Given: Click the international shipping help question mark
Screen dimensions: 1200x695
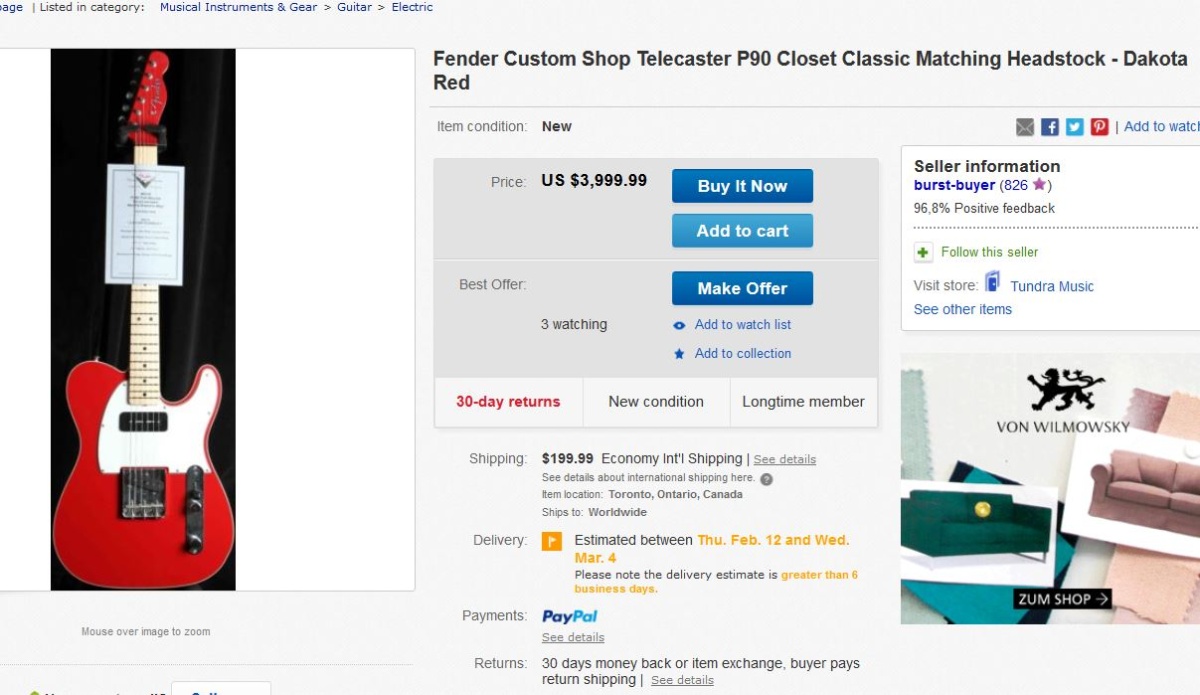Looking at the screenshot, I should click(x=766, y=479).
